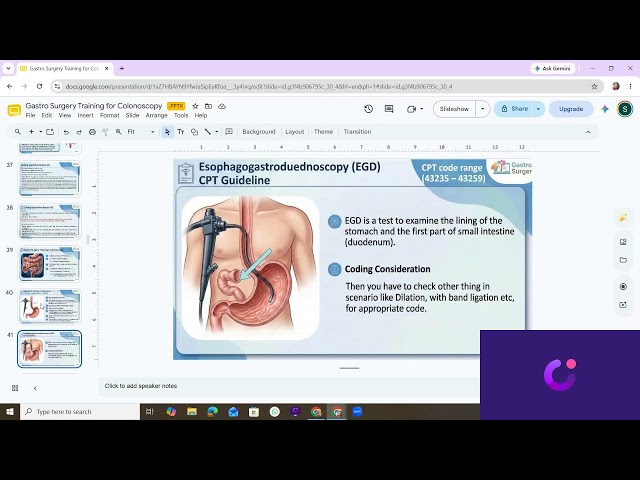Open the Help menu

click(201, 116)
